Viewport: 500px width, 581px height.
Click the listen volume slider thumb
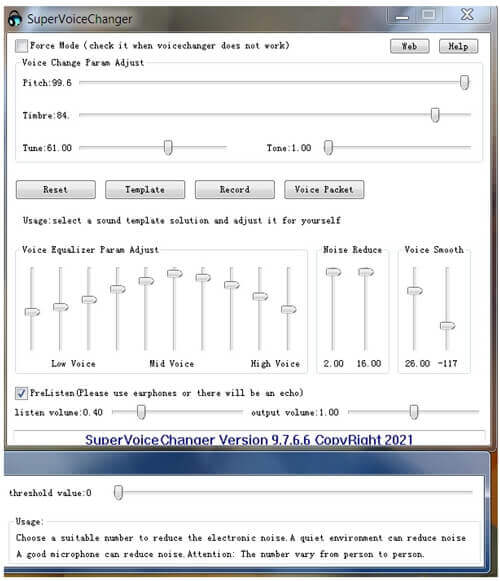click(141, 412)
